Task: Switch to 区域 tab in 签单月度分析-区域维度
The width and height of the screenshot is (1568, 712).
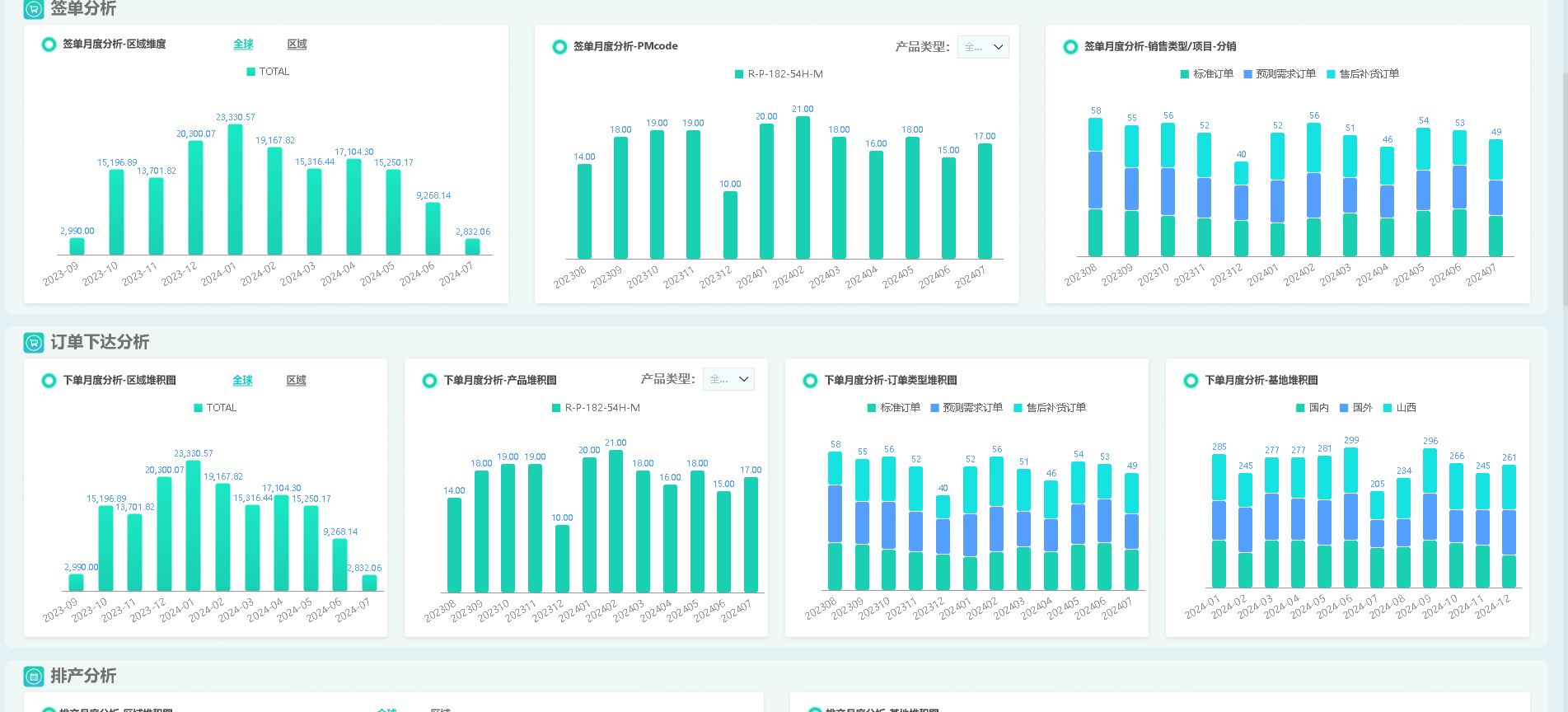Action: 297,44
